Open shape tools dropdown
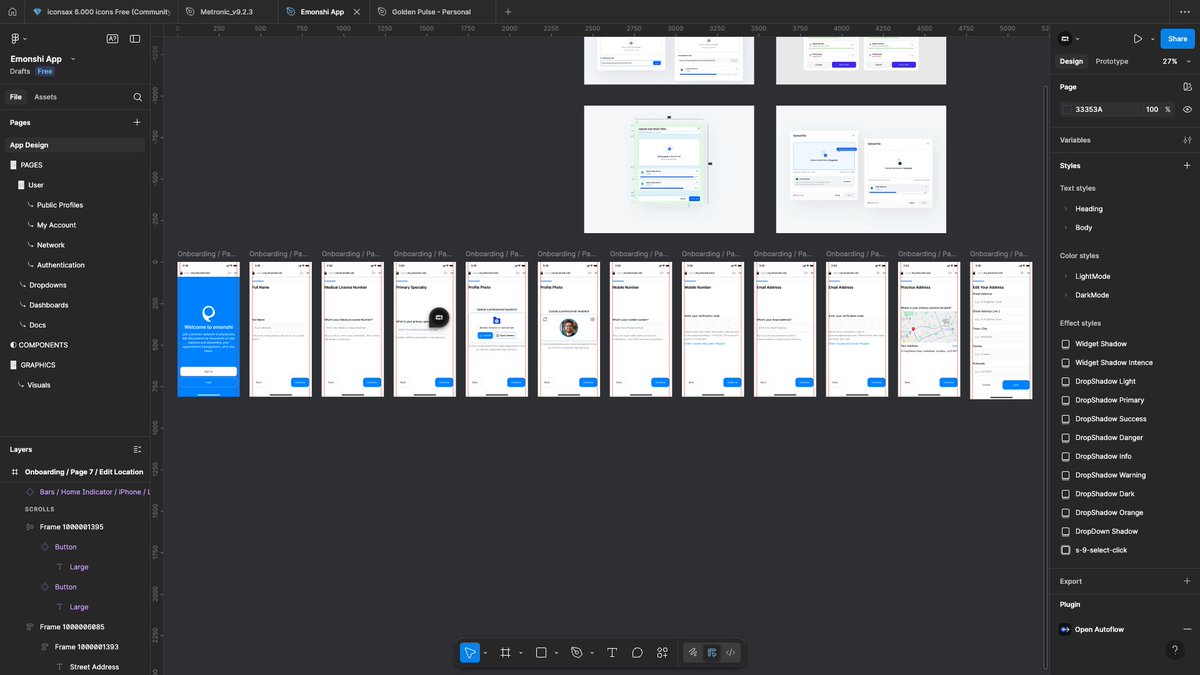Image resolution: width=1200 pixels, height=675 pixels. coord(556,653)
